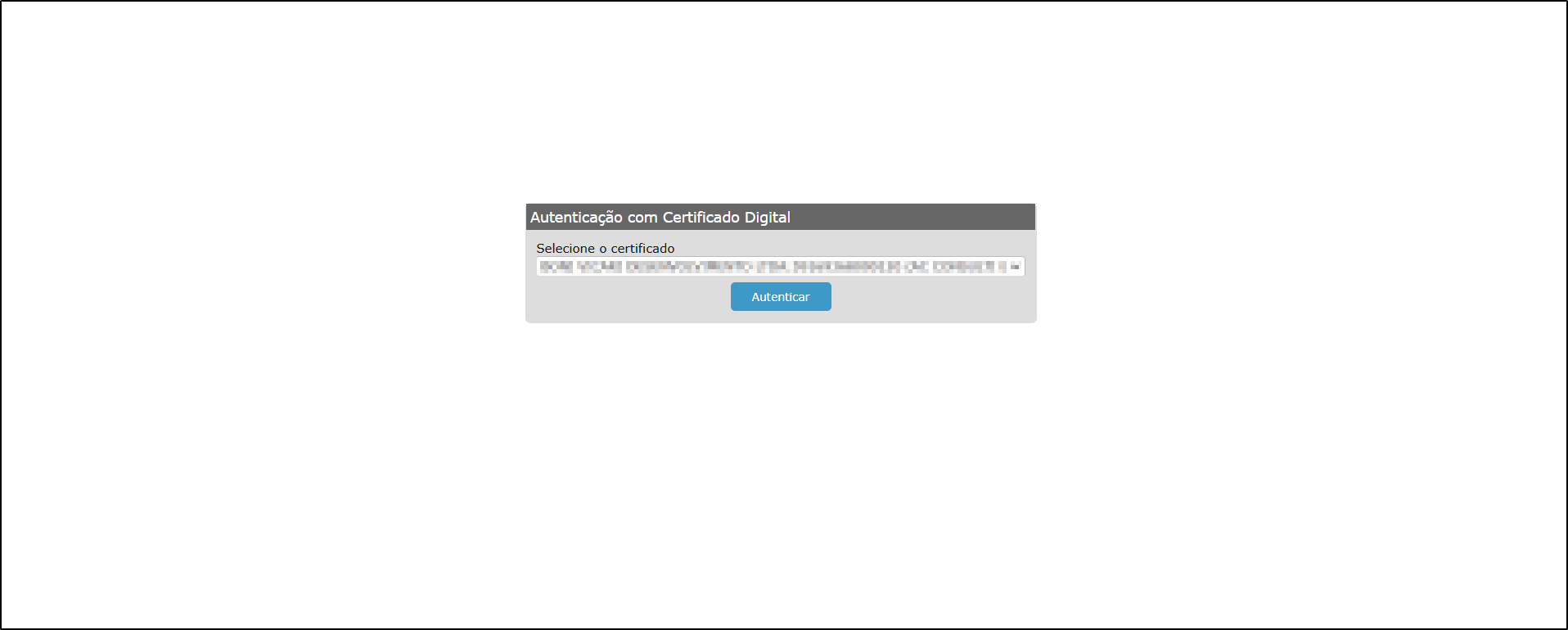
Task: Click the blurred certificate name in the combo box
Action: point(773,267)
